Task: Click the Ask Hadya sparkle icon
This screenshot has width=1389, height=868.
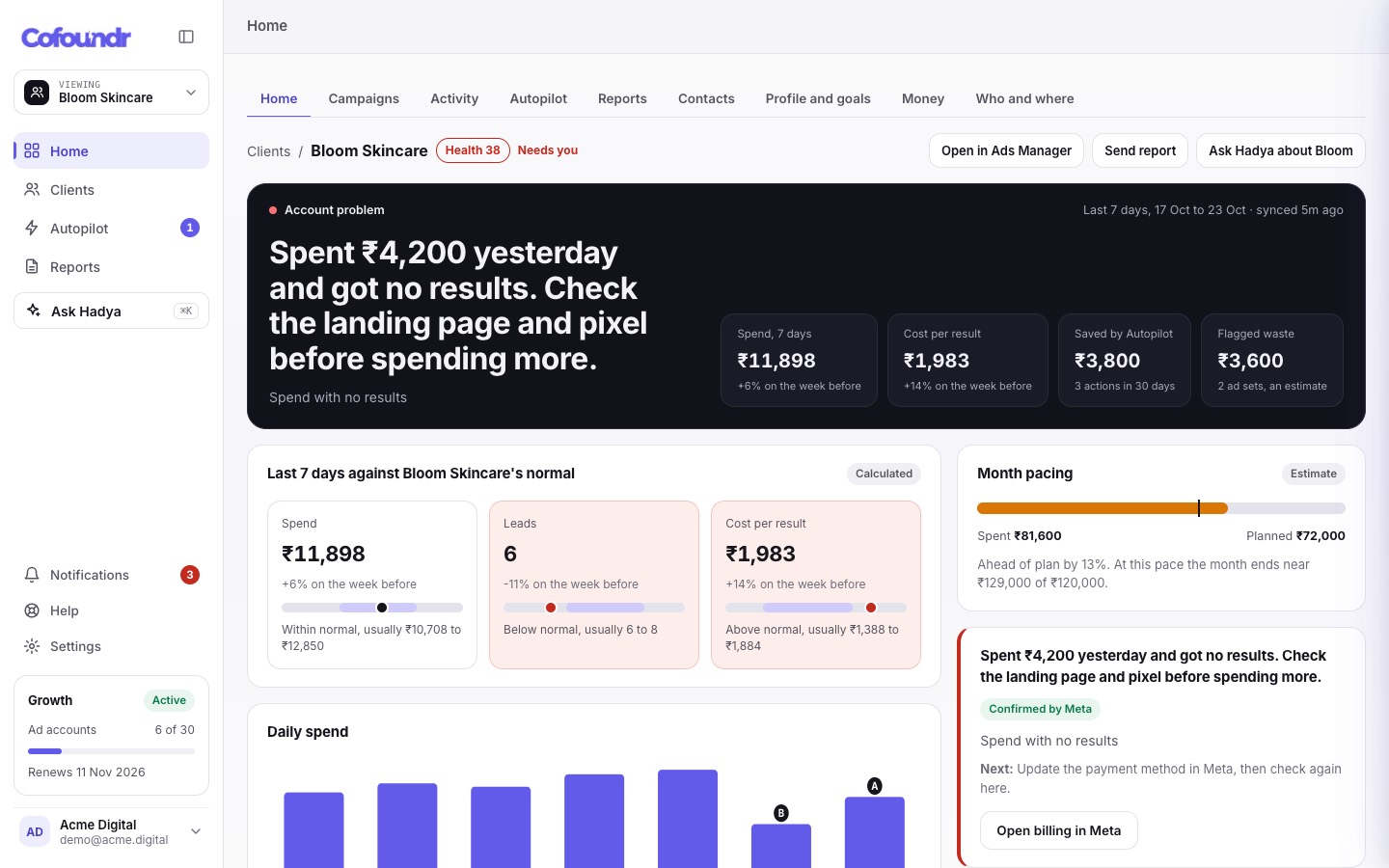Action: click(x=34, y=311)
